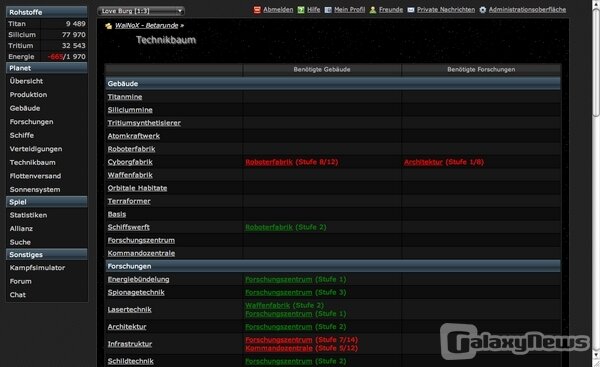Image resolution: width=600 pixels, height=367 pixels.
Task: Click red Roboterfabrik requirement for Cyborgfabrik
Action: pyautogui.click(x=269, y=162)
